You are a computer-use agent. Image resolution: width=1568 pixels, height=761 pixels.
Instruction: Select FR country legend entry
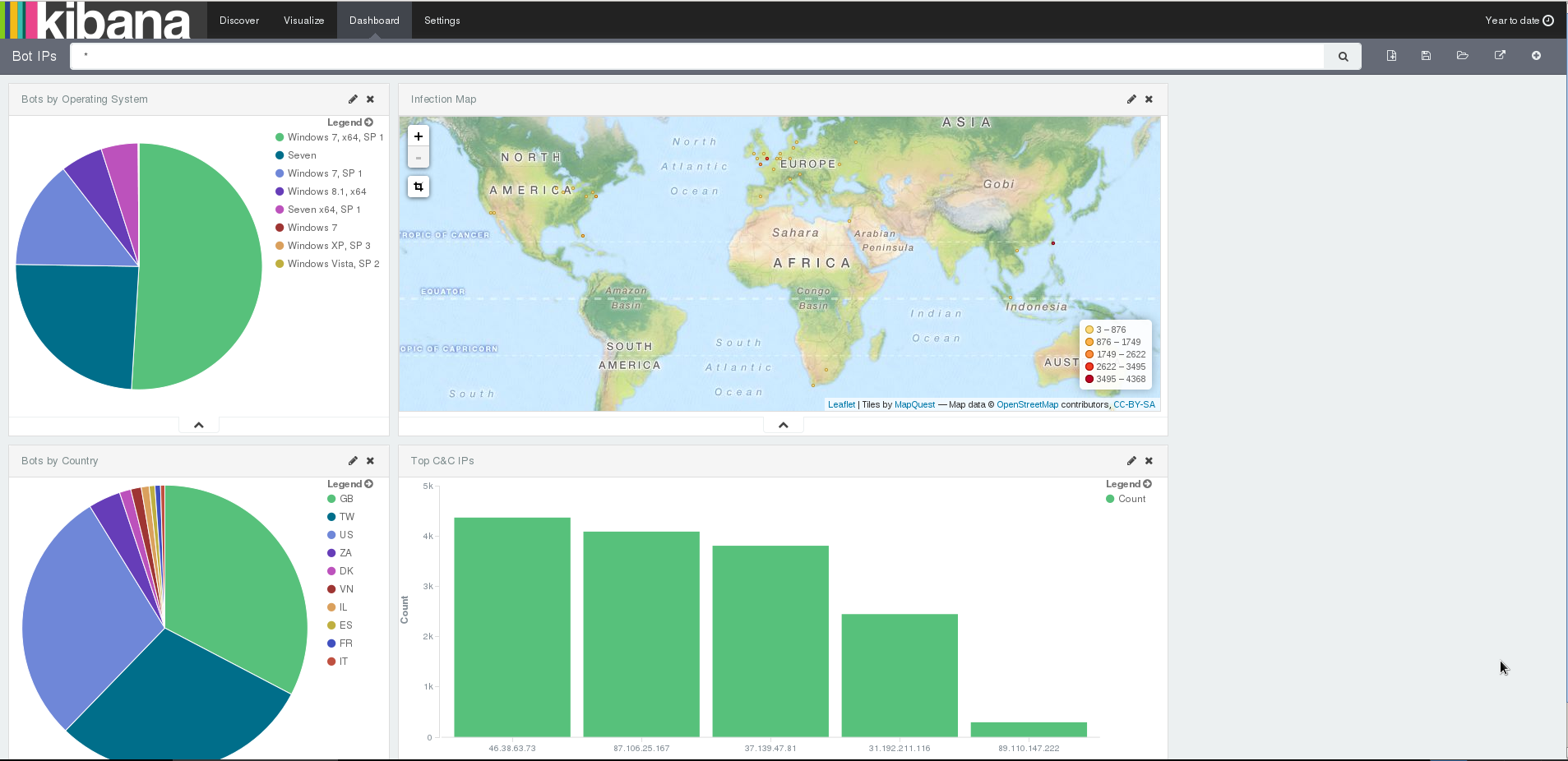[340, 643]
